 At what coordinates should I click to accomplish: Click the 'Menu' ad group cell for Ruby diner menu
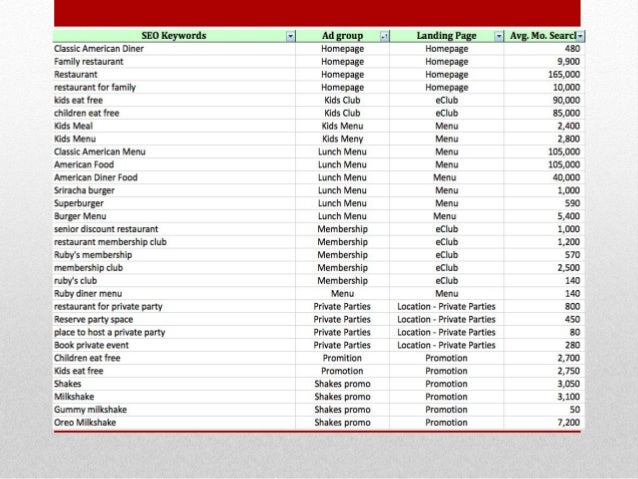(x=343, y=293)
